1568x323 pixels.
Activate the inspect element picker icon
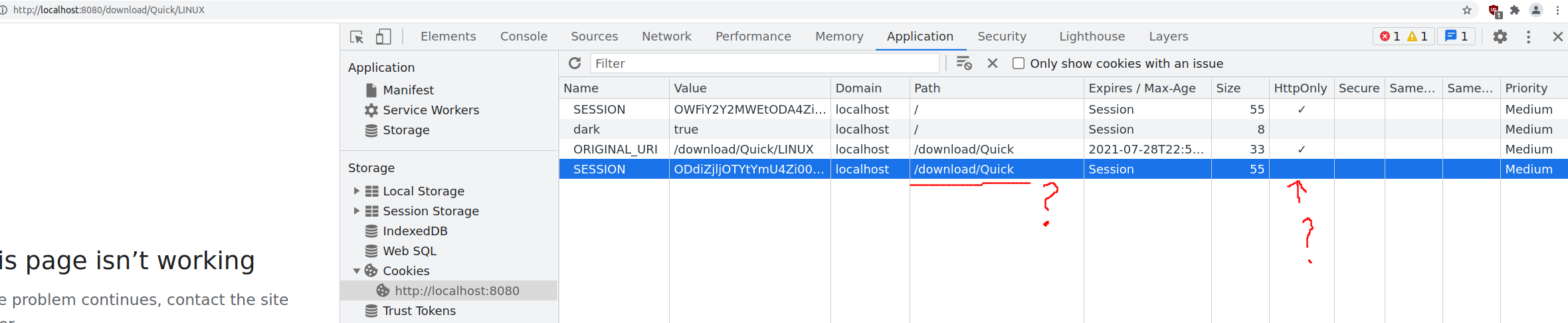click(x=357, y=37)
